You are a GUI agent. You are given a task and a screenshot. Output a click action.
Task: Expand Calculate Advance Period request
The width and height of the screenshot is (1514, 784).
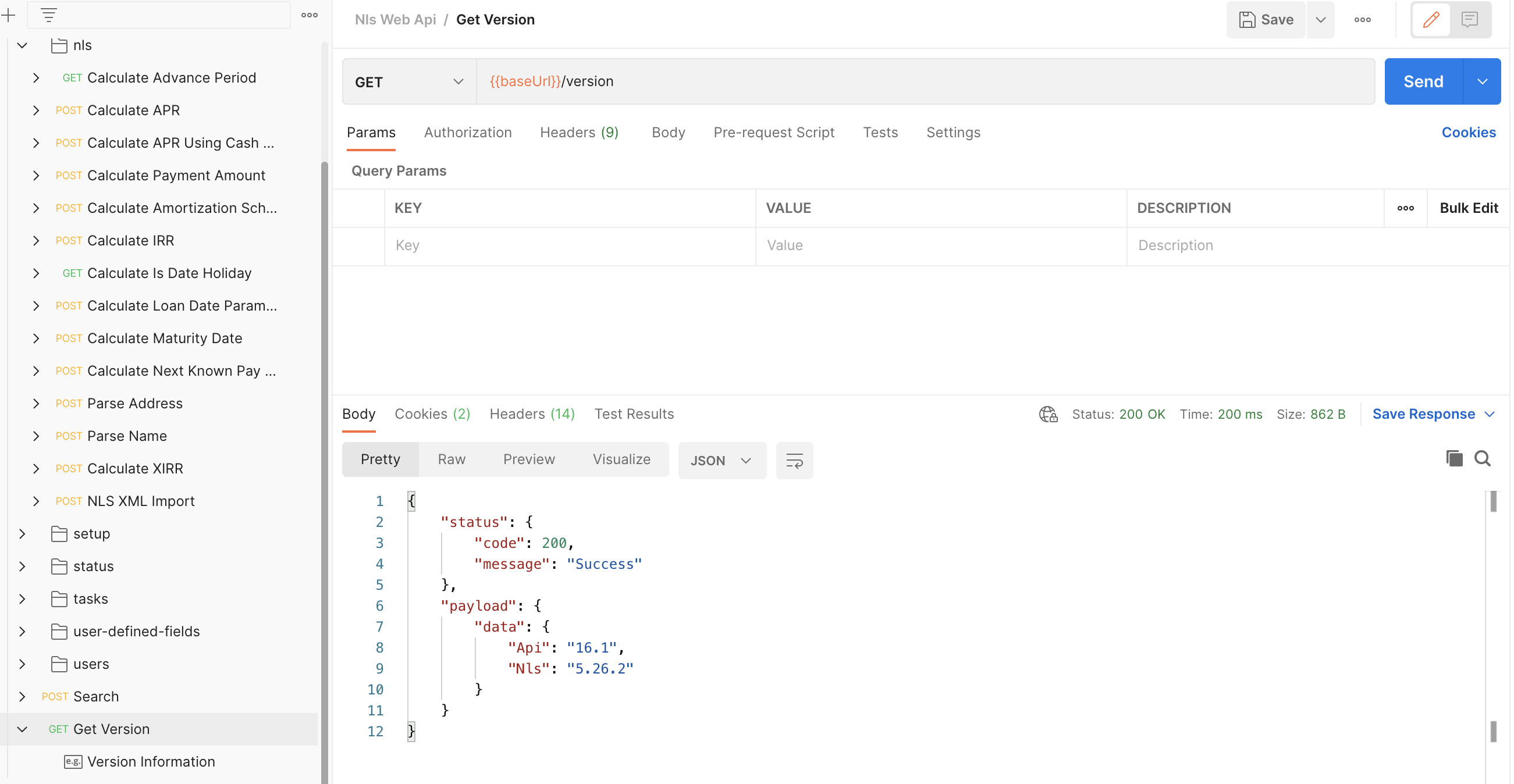37,77
